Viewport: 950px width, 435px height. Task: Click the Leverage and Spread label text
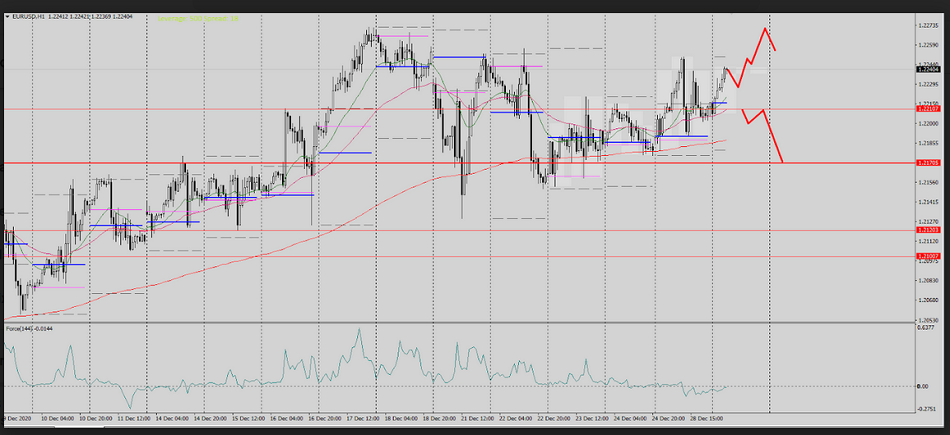[201, 18]
